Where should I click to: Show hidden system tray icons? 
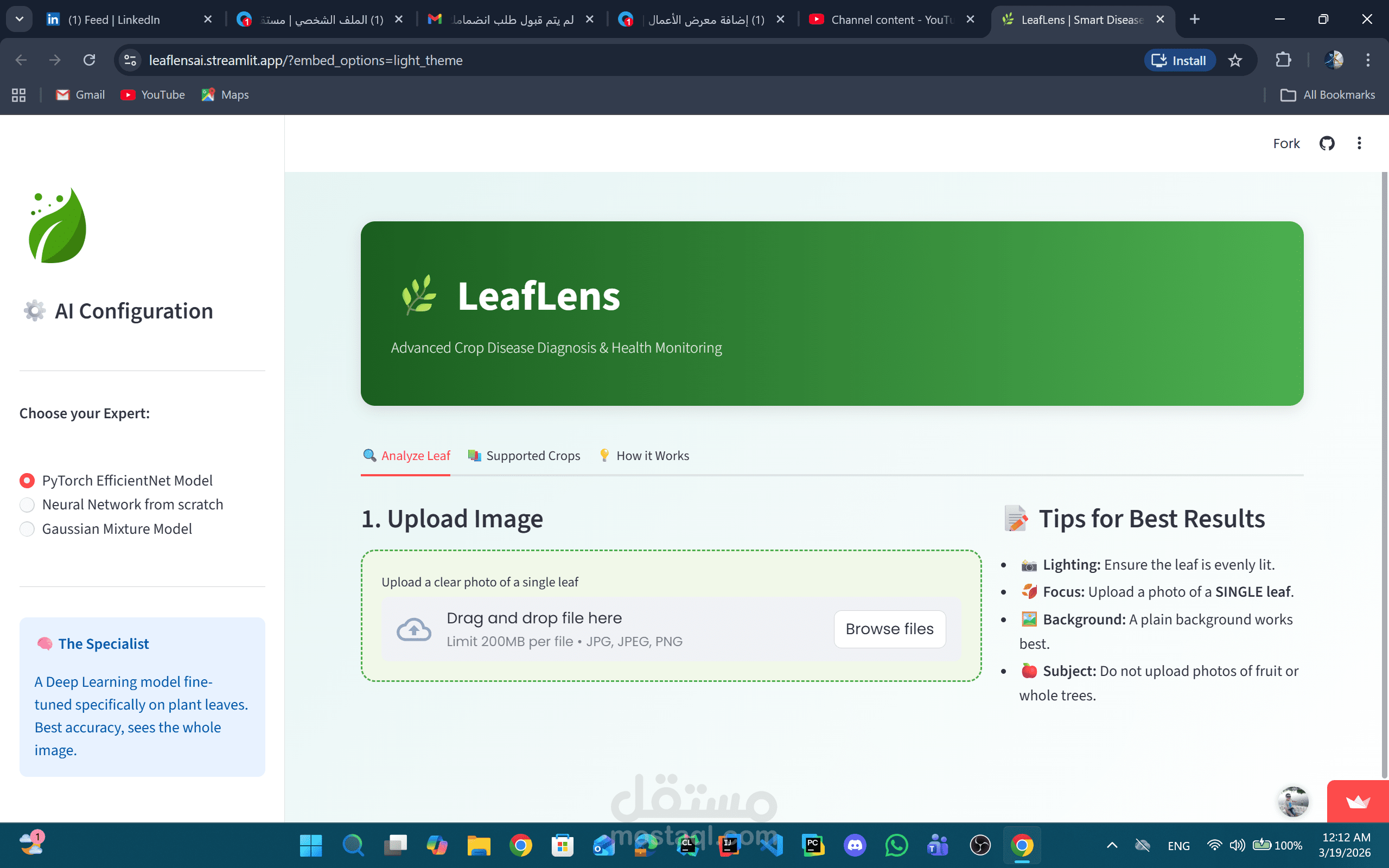tap(1112, 845)
